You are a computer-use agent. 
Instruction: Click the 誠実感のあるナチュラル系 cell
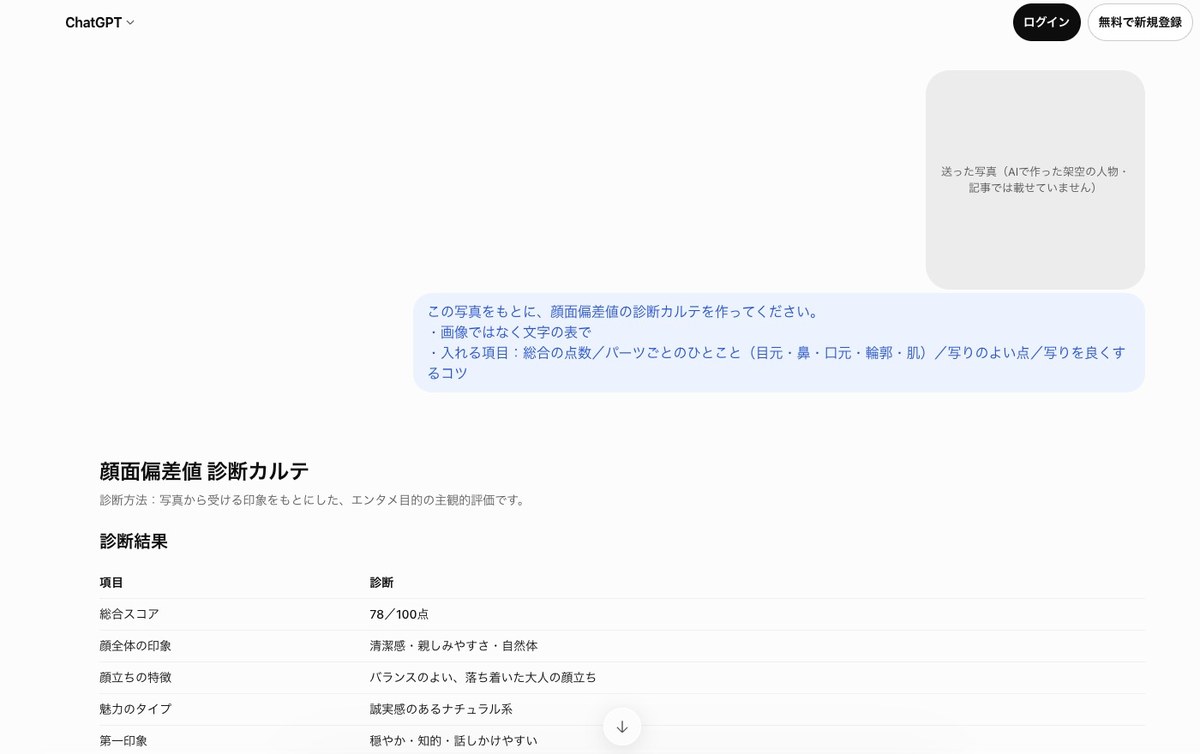click(441, 709)
